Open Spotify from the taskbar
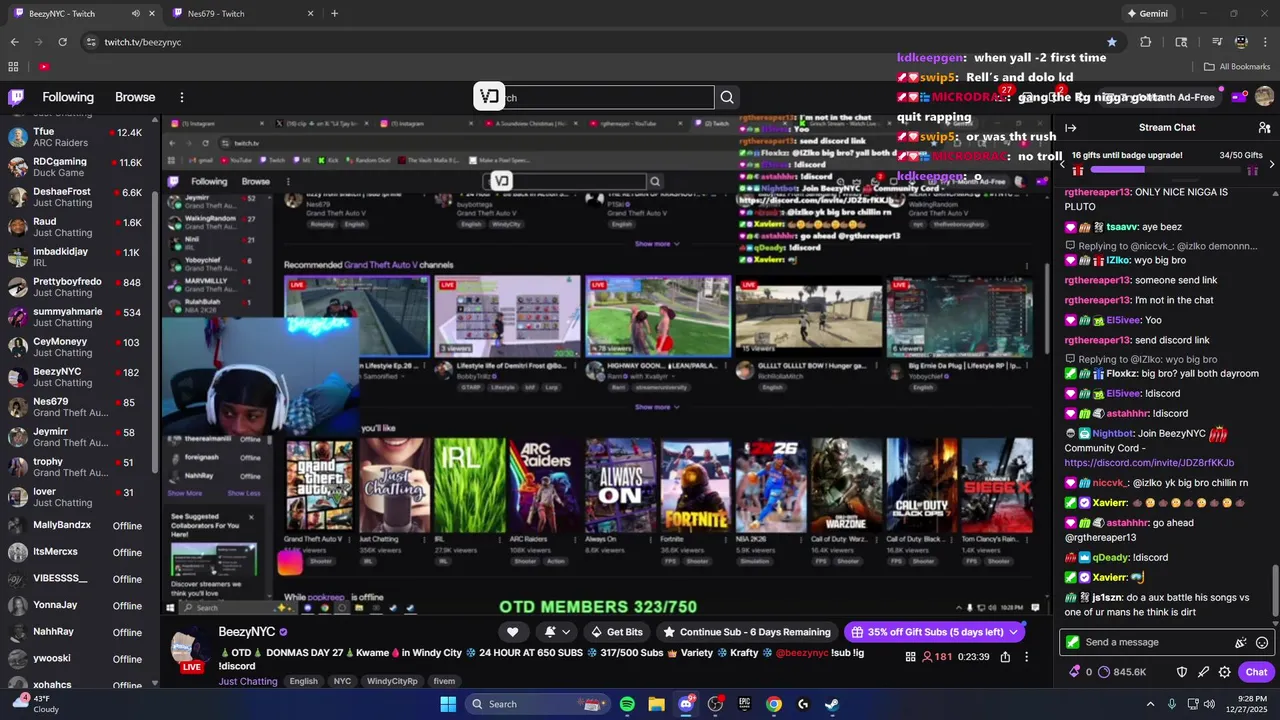 click(x=627, y=704)
